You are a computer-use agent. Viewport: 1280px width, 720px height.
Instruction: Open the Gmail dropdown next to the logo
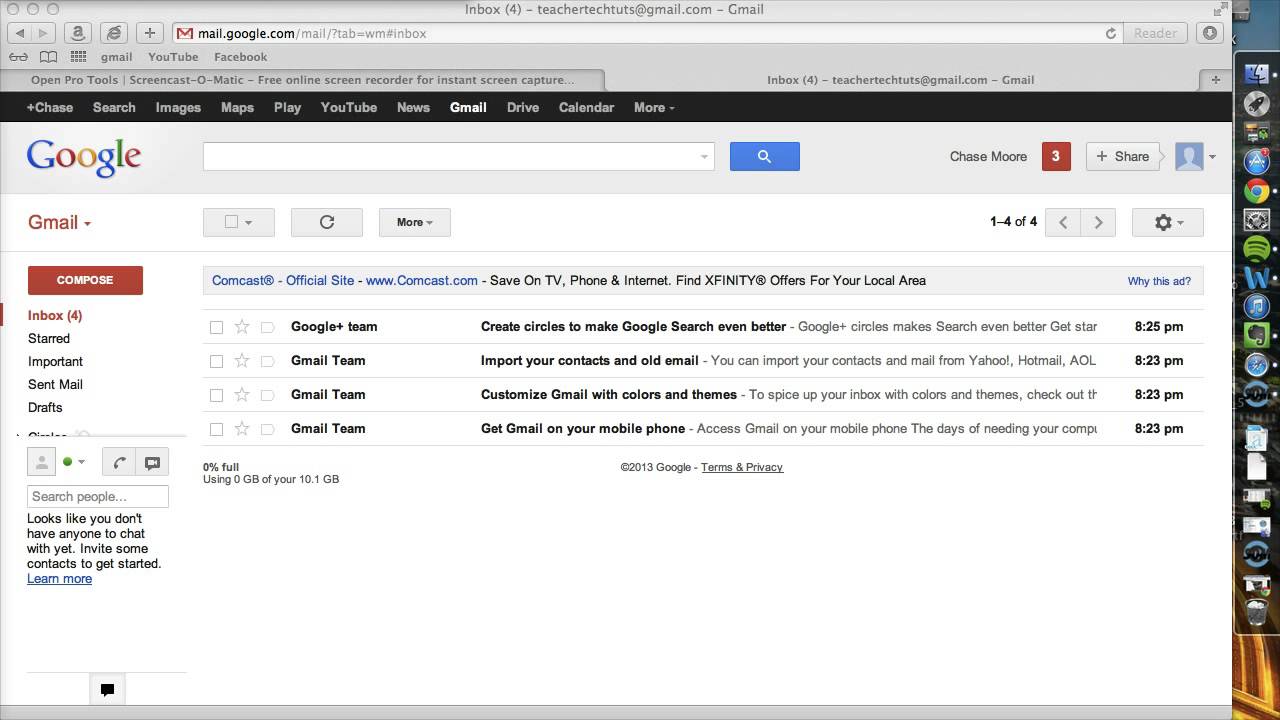coord(59,222)
